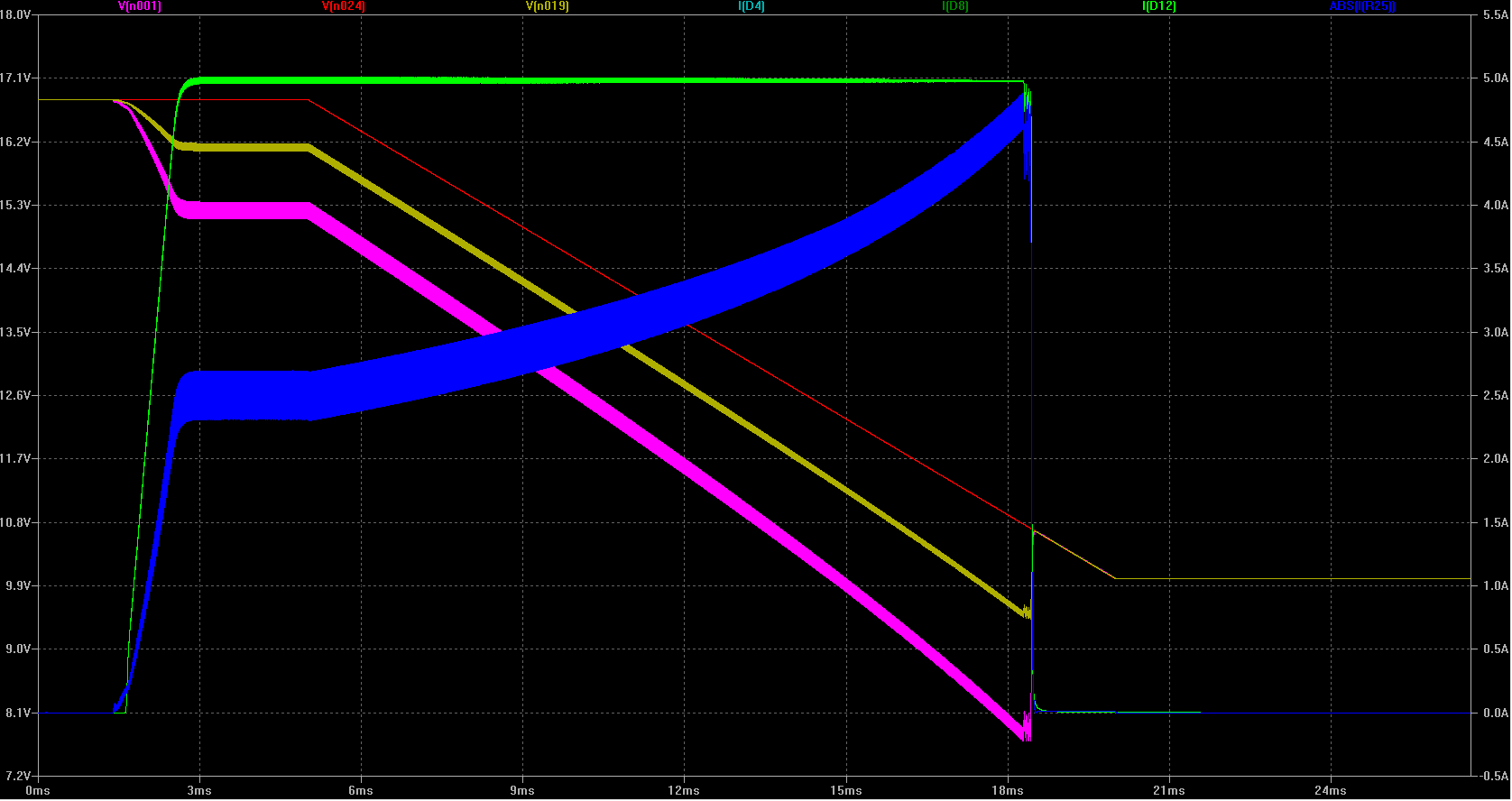Click the 0.0A right axis label
Viewport: 1512px width, 801px height.
point(1496,713)
